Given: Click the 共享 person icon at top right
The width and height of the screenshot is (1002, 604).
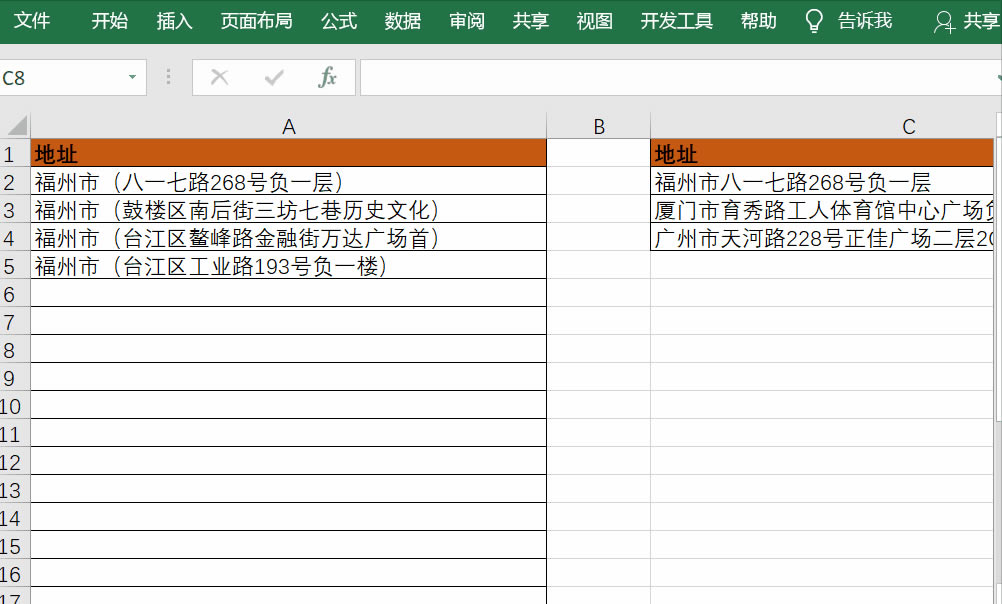Looking at the screenshot, I should tap(944, 21).
